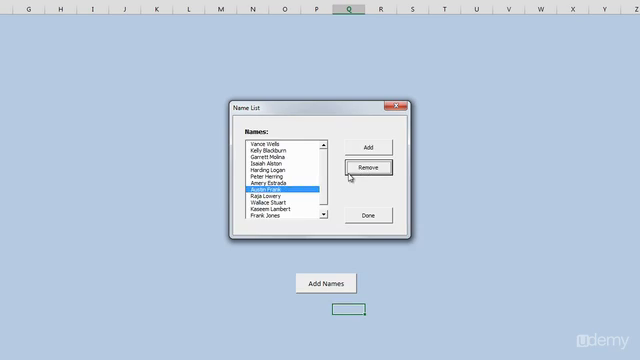Select column S header

pos(413,9)
